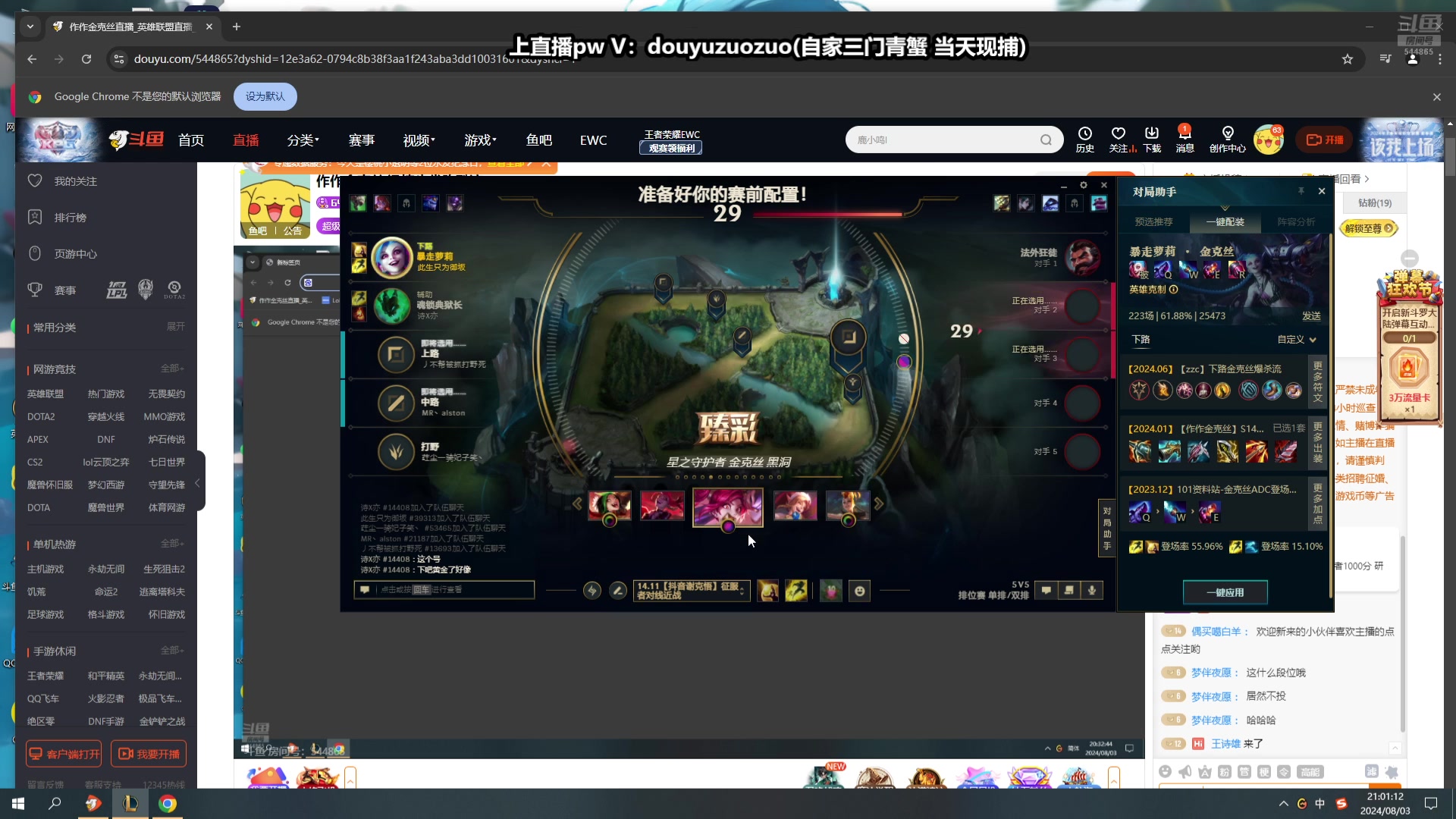This screenshot has height=819, width=1456.
Task: Go to Douyu 首页 home
Action: tap(191, 140)
